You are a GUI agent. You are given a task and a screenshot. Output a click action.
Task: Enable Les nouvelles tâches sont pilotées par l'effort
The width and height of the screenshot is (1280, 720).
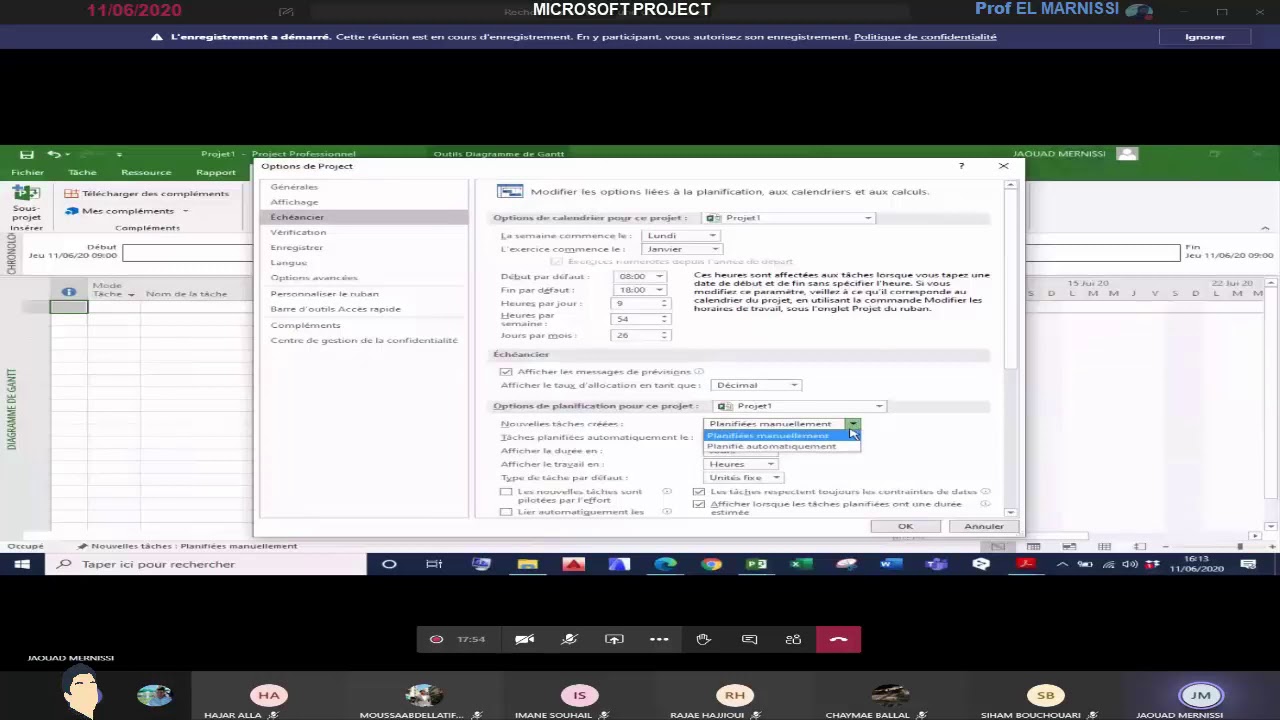click(506, 492)
